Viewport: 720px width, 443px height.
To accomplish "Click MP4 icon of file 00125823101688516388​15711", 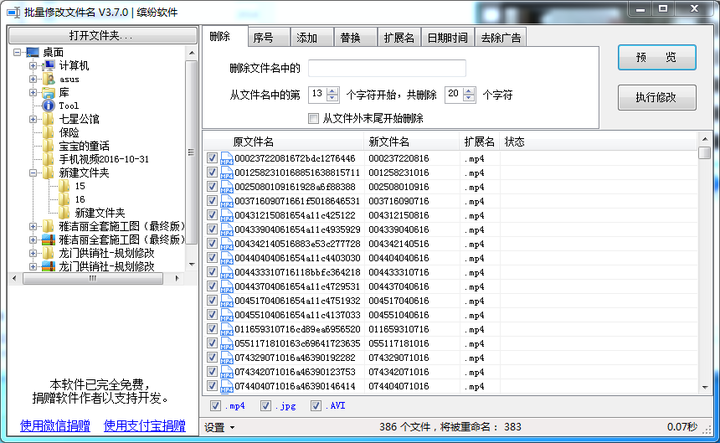I will pyautogui.click(x=227, y=173).
